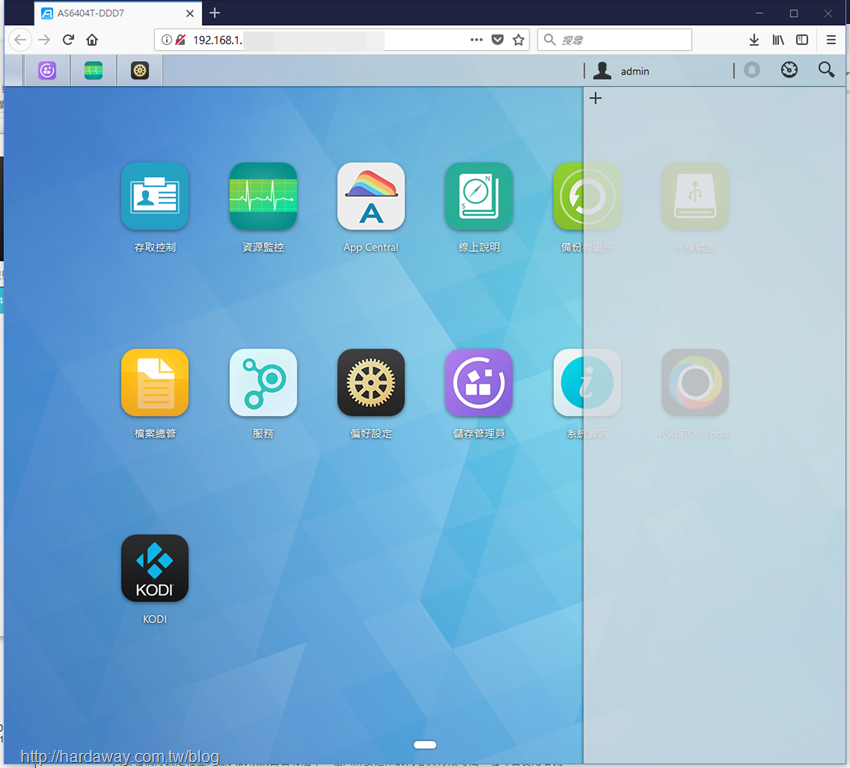The height and width of the screenshot is (768, 850).
Task: Click the Firefox search box
Action: tap(614, 40)
